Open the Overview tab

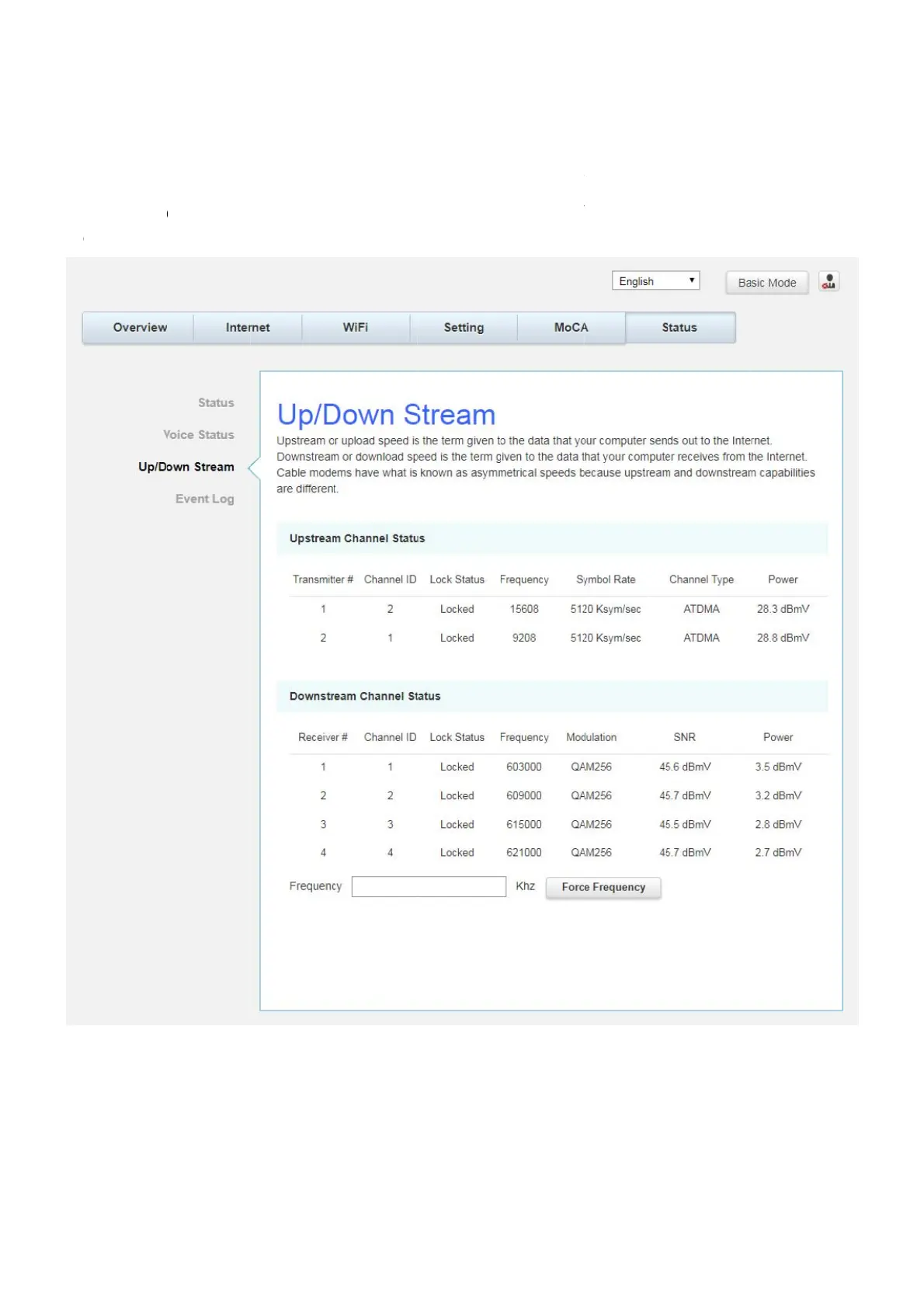click(140, 328)
